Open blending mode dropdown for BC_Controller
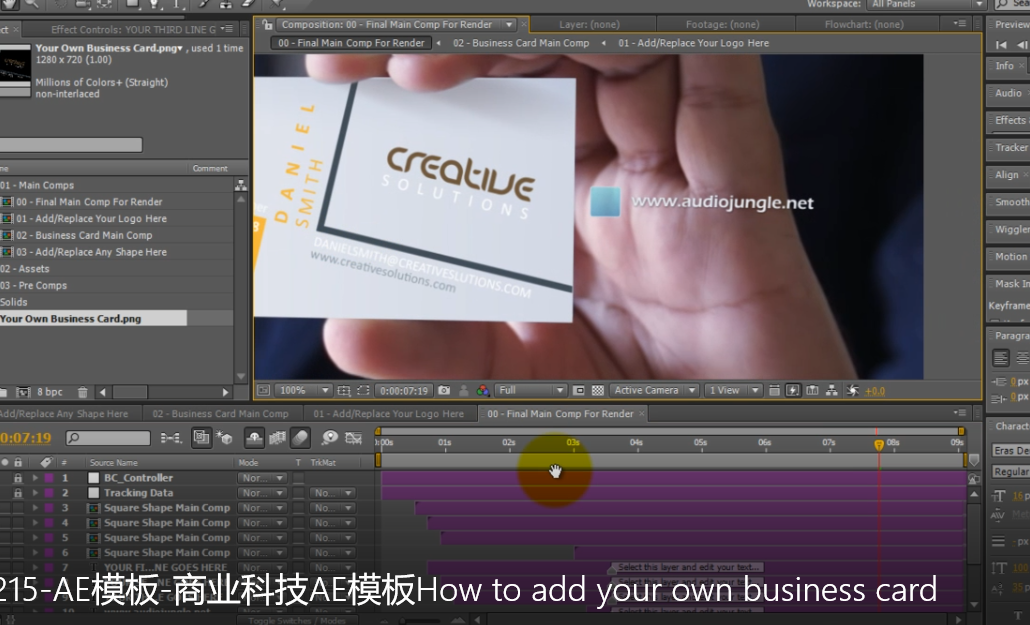This screenshot has width=1030, height=625. point(262,478)
